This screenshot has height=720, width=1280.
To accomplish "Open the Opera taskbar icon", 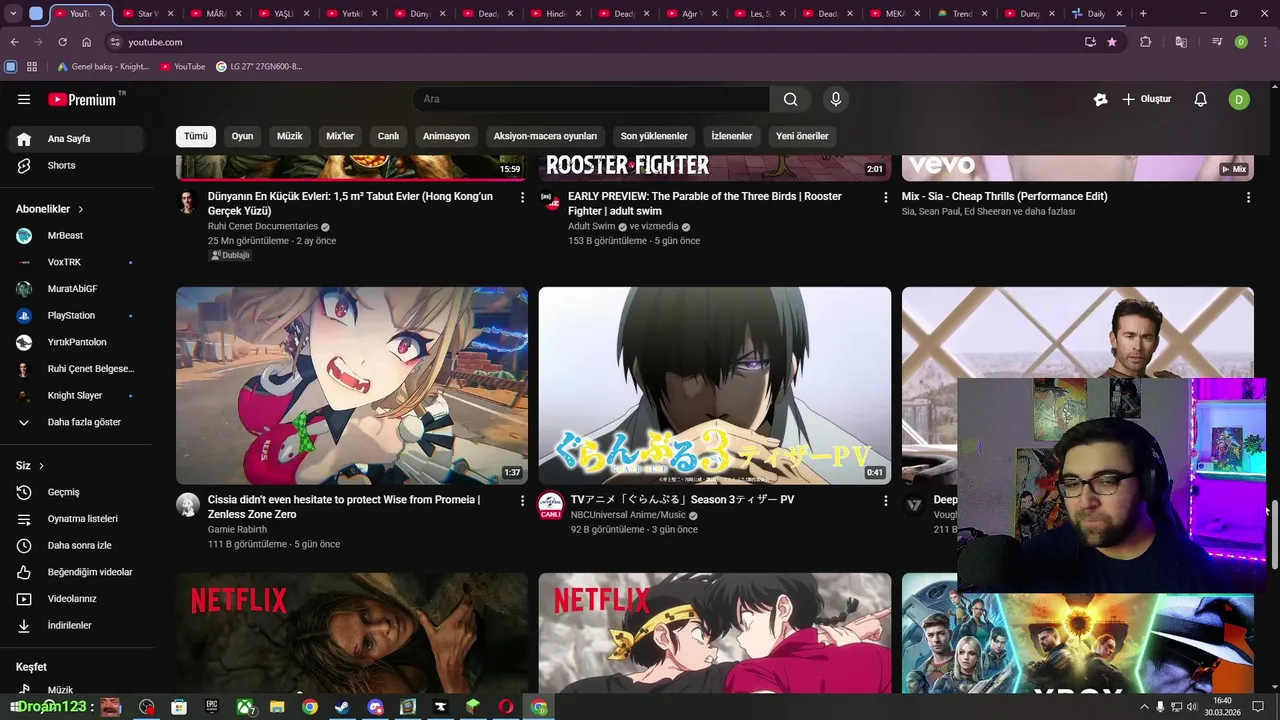I will [x=506, y=707].
